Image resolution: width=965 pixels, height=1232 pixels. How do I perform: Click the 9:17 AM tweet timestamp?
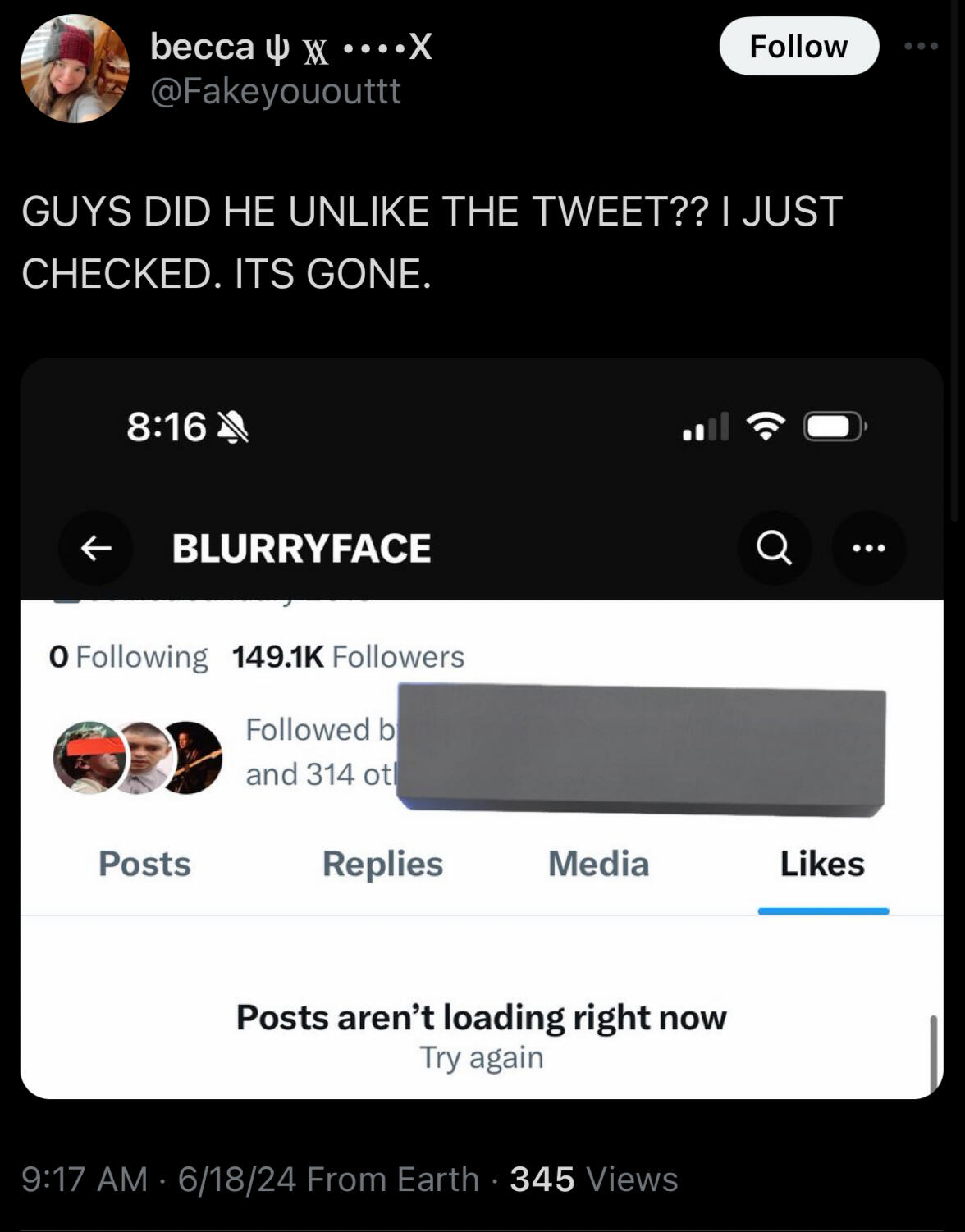point(85,1180)
